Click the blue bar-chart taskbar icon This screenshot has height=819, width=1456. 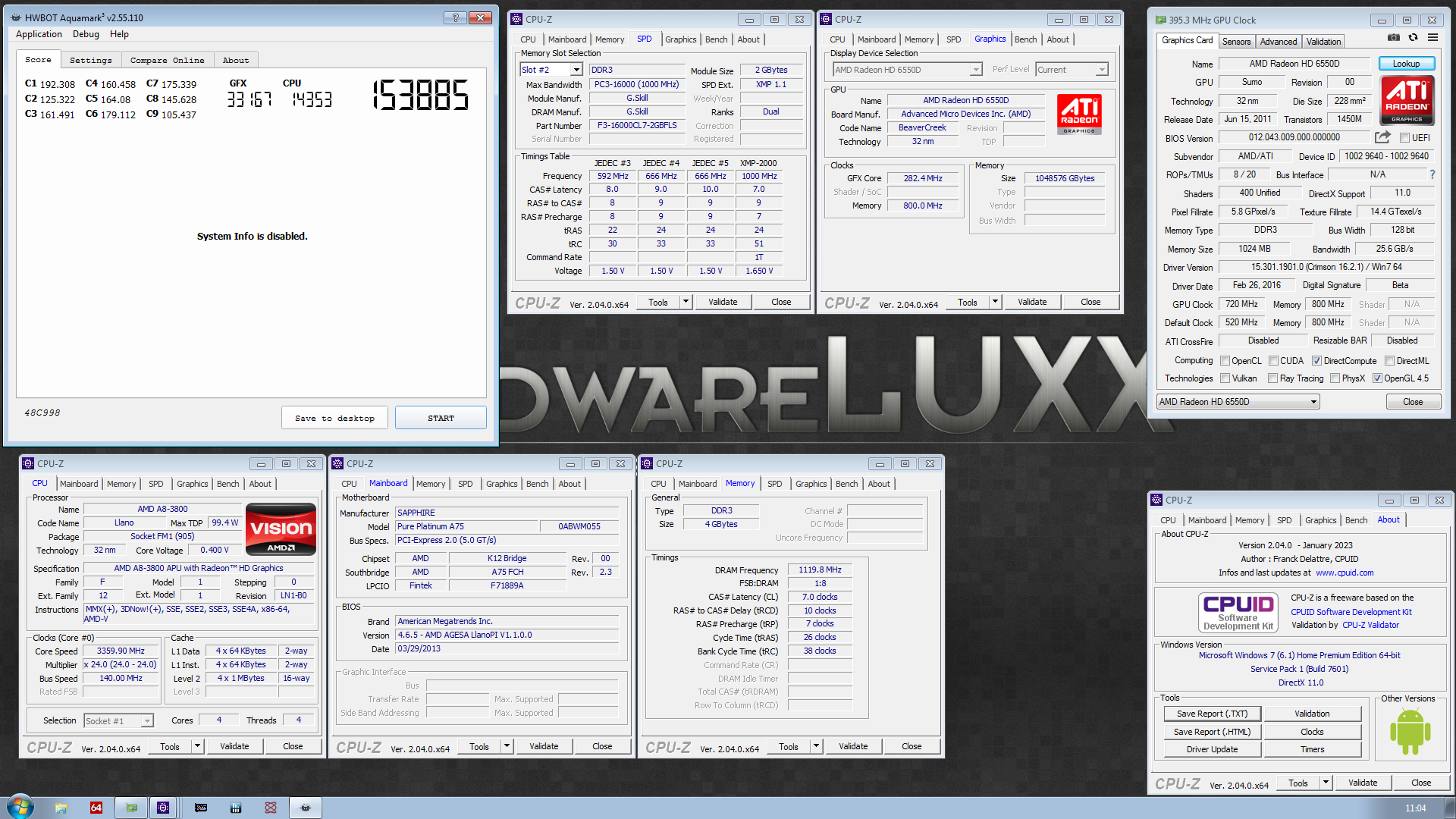coord(236,808)
